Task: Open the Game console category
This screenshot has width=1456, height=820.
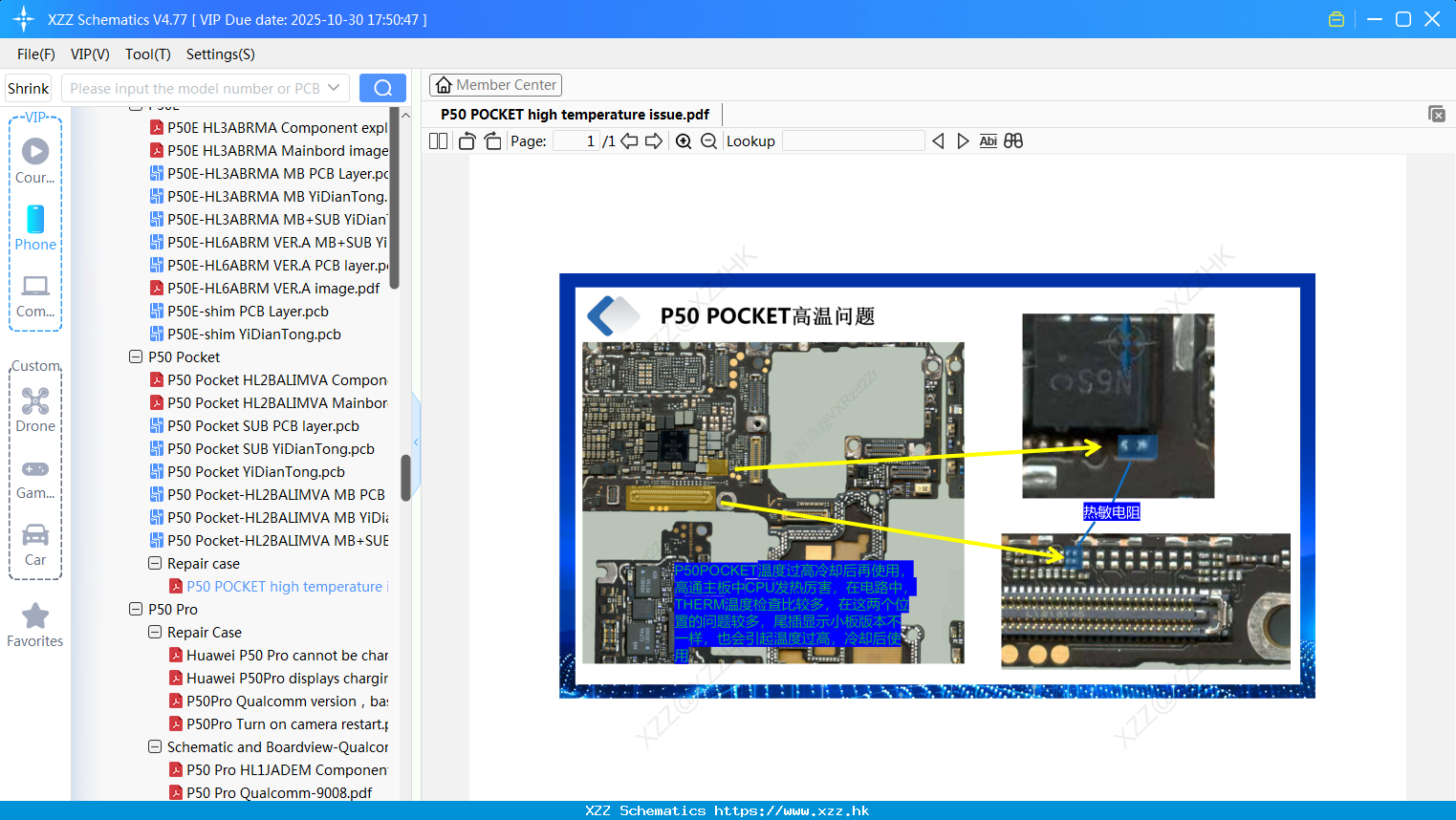Action: click(x=35, y=479)
